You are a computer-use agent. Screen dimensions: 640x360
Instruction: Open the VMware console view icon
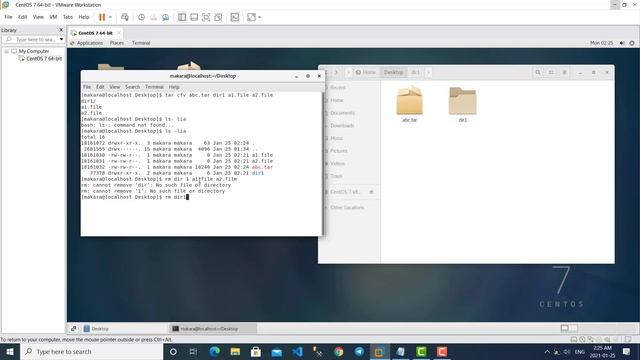235,17
